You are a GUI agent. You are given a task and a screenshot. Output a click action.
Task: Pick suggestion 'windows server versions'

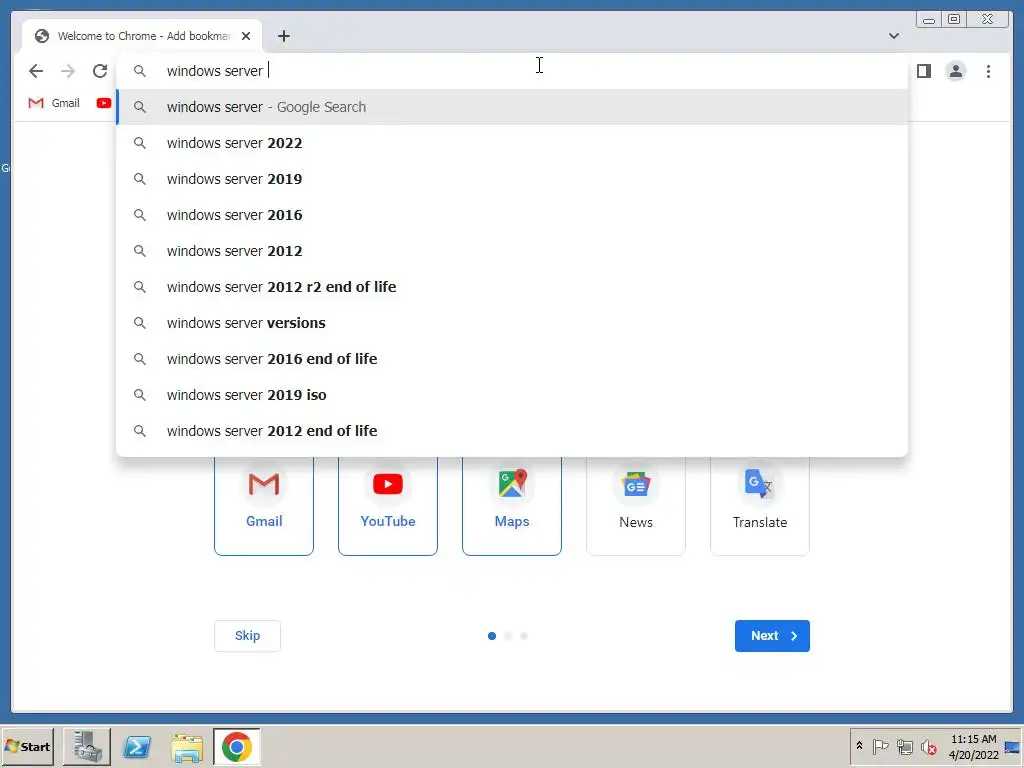[x=512, y=323]
